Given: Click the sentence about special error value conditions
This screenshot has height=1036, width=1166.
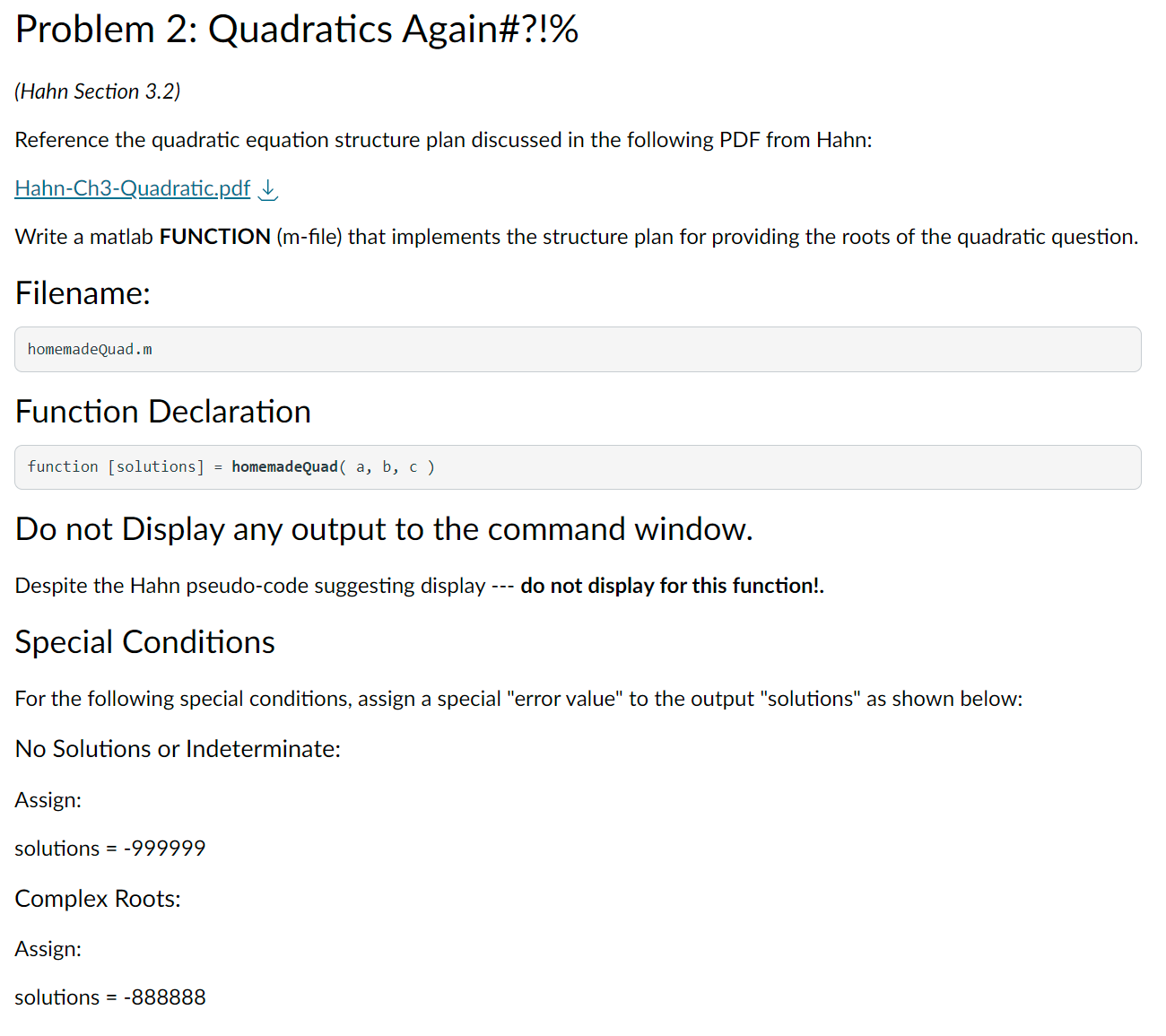Looking at the screenshot, I should (x=518, y=699).
